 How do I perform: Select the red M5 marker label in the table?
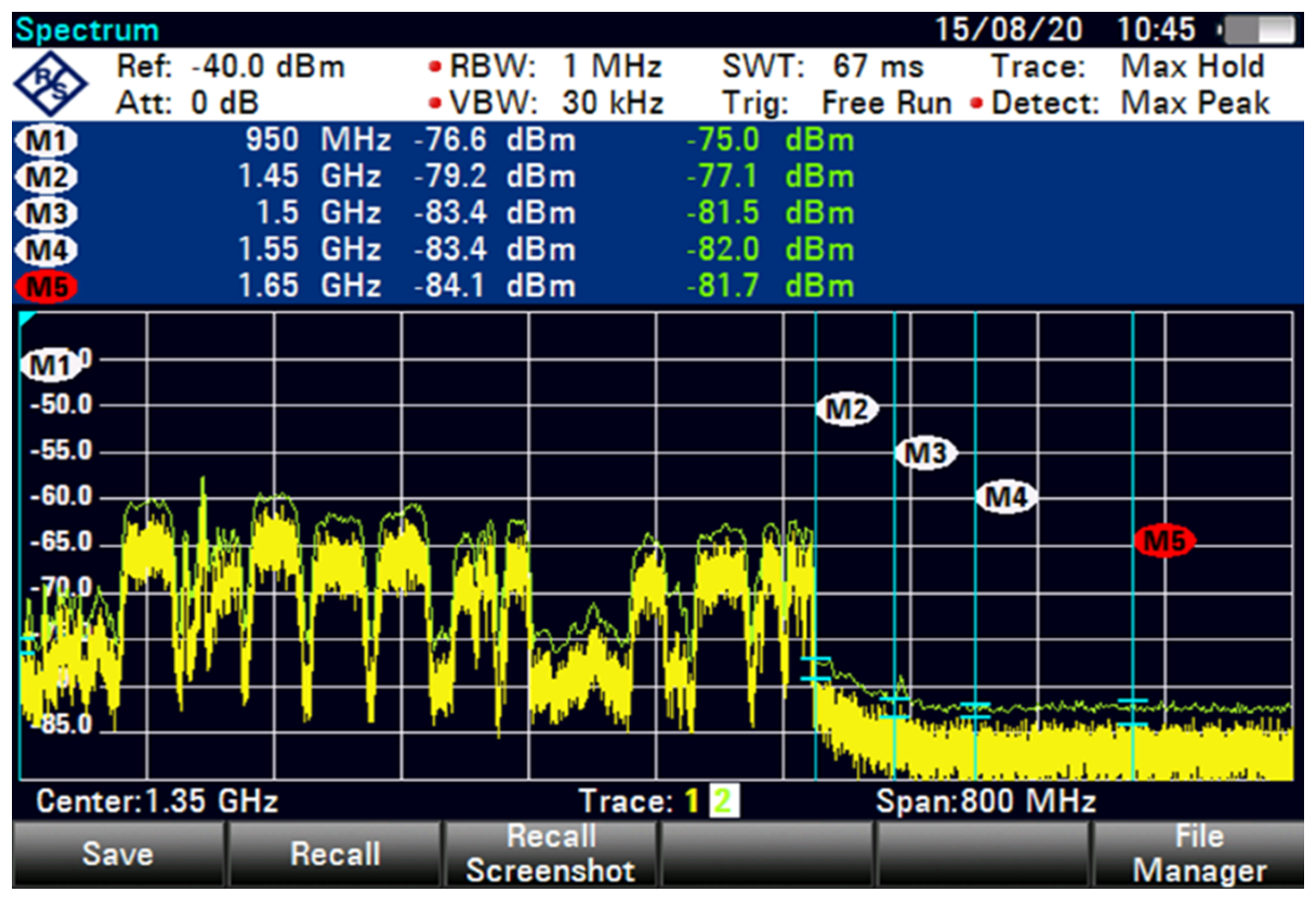click(47, 287)
